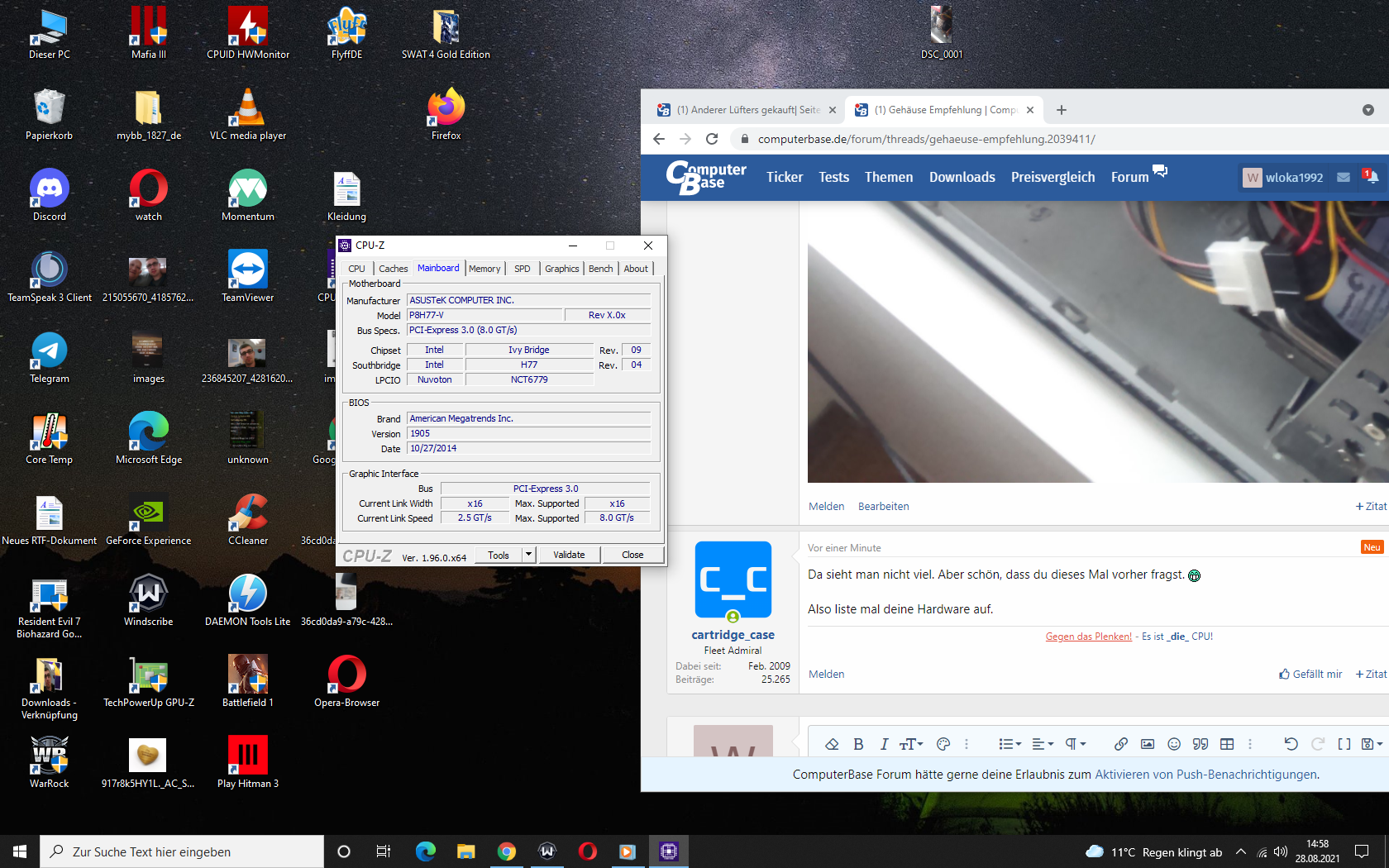Open the Preisvergleich navigation link
The height and width of the screenshot is (868, 1389).
(x=1052, y=177)
